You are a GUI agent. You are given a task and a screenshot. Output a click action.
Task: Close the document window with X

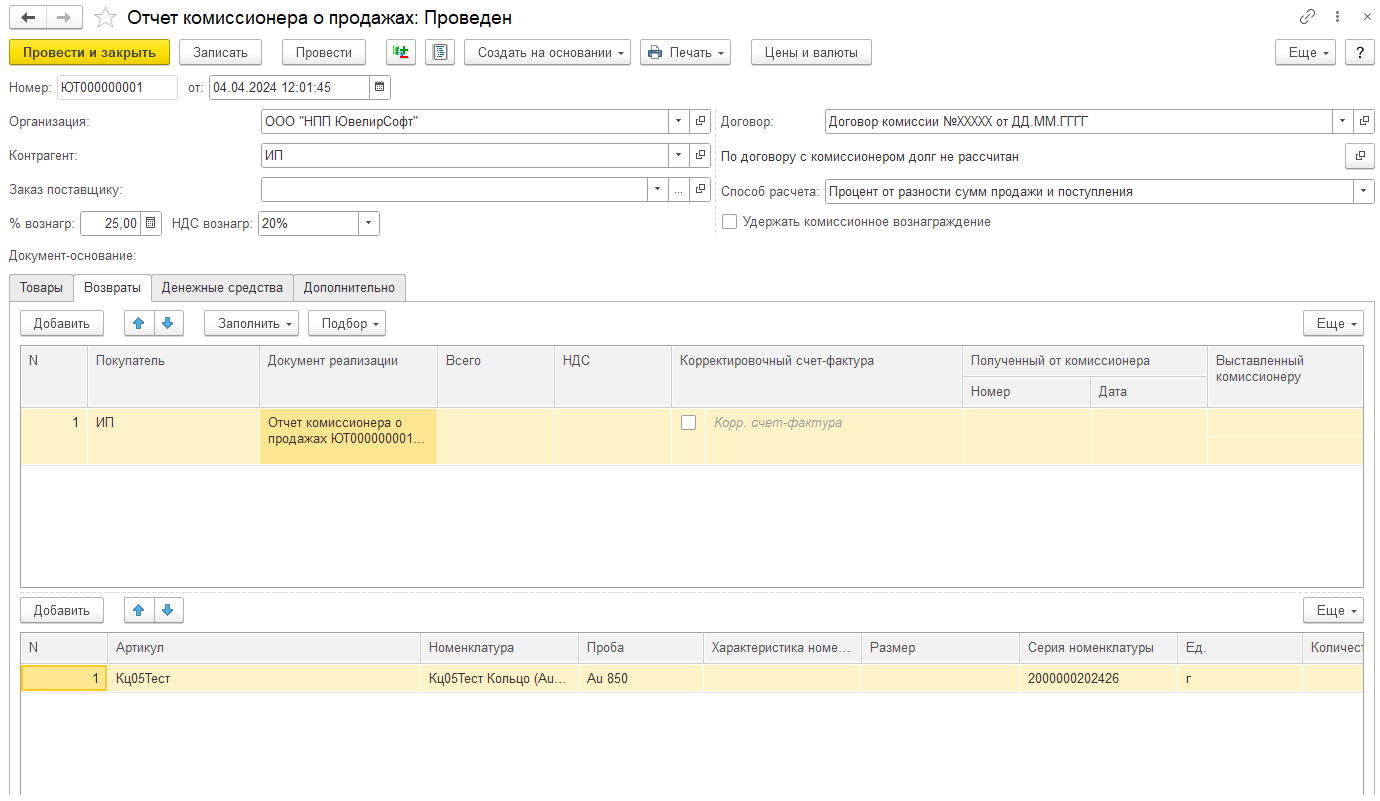click(x=1366, y=17)
